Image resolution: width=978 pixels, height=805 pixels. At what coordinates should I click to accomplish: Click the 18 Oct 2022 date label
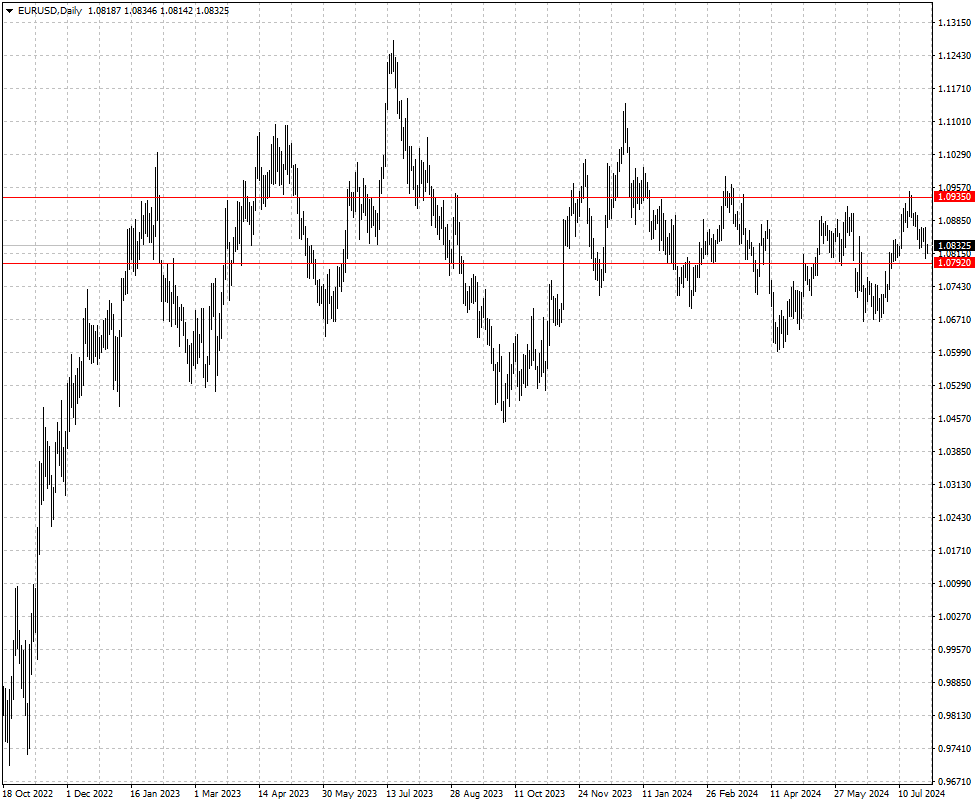[x=28, y=794]
